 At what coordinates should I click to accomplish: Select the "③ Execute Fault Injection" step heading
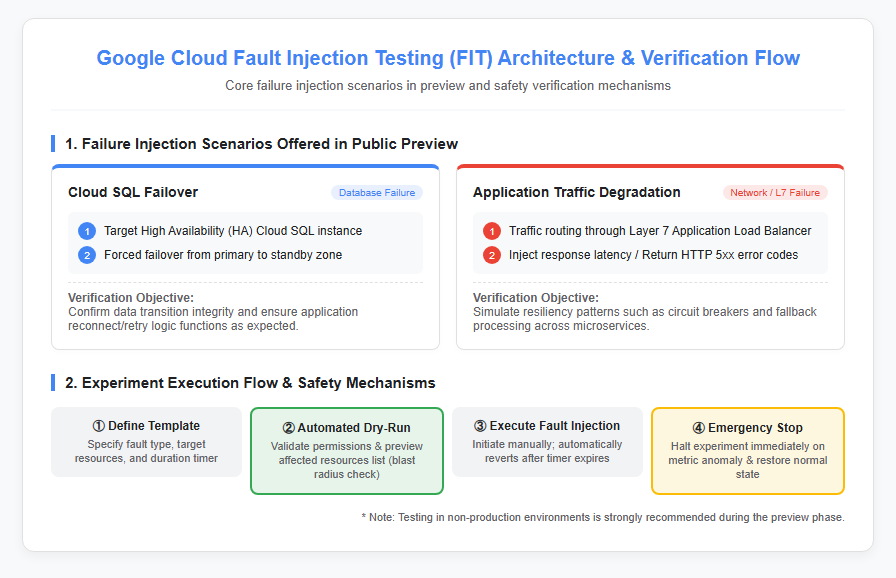click(x=547, y=426)
